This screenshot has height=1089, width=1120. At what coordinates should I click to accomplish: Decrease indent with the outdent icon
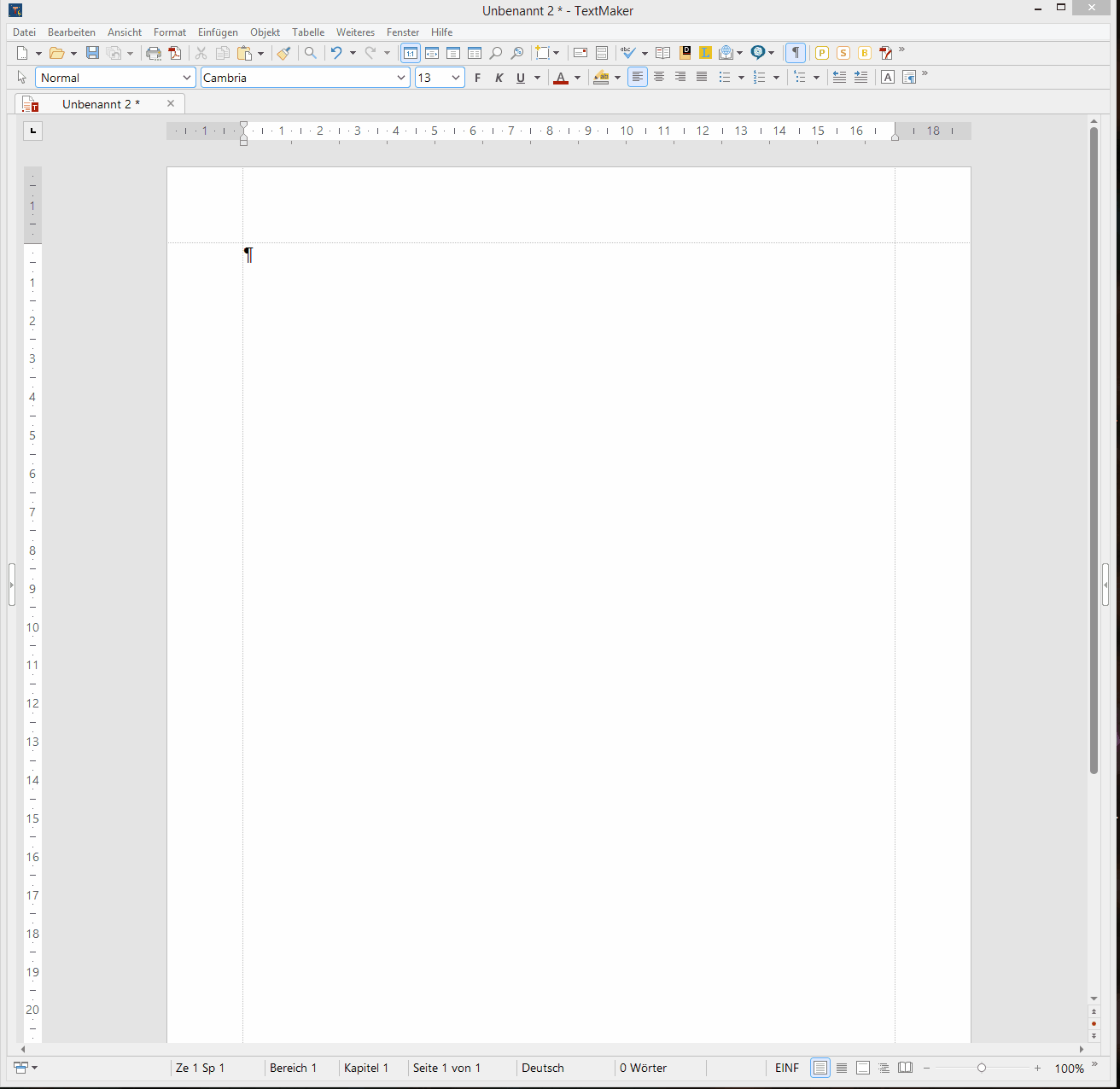(839, 78)
